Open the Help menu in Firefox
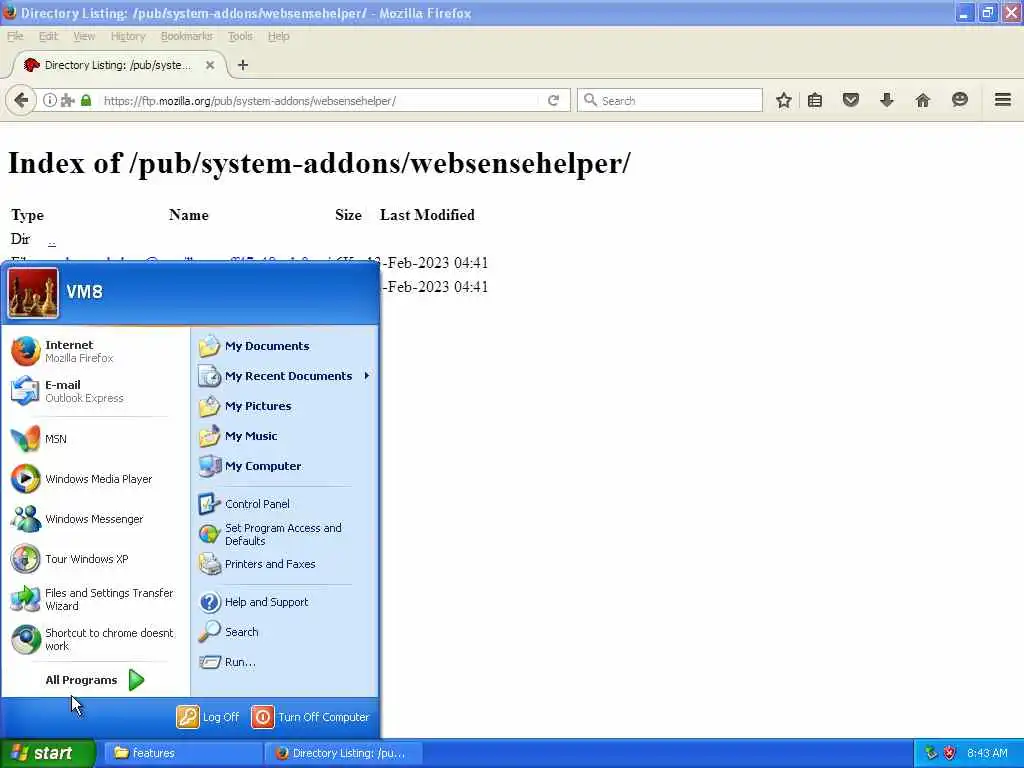The image size is (1024, 768). coord(278,36)
